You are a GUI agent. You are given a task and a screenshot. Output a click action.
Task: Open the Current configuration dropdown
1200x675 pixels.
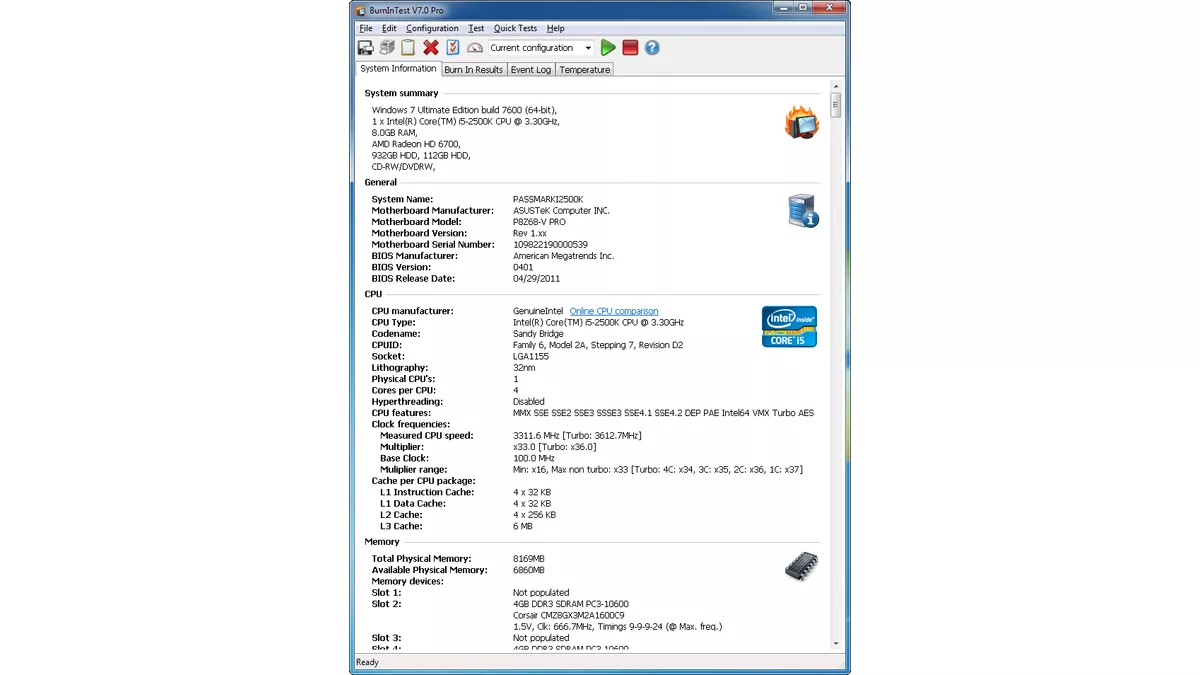588,47
